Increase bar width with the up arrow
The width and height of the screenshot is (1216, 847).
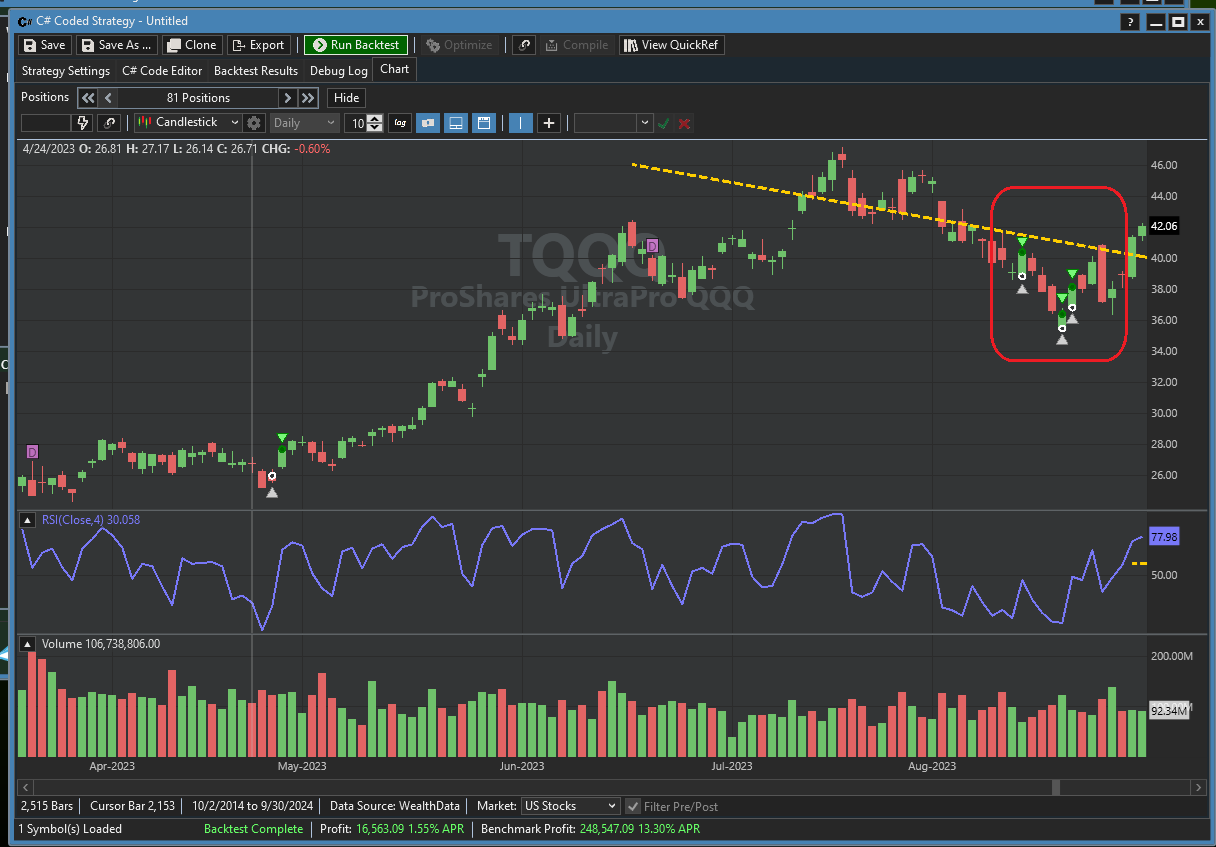point(375,118)
